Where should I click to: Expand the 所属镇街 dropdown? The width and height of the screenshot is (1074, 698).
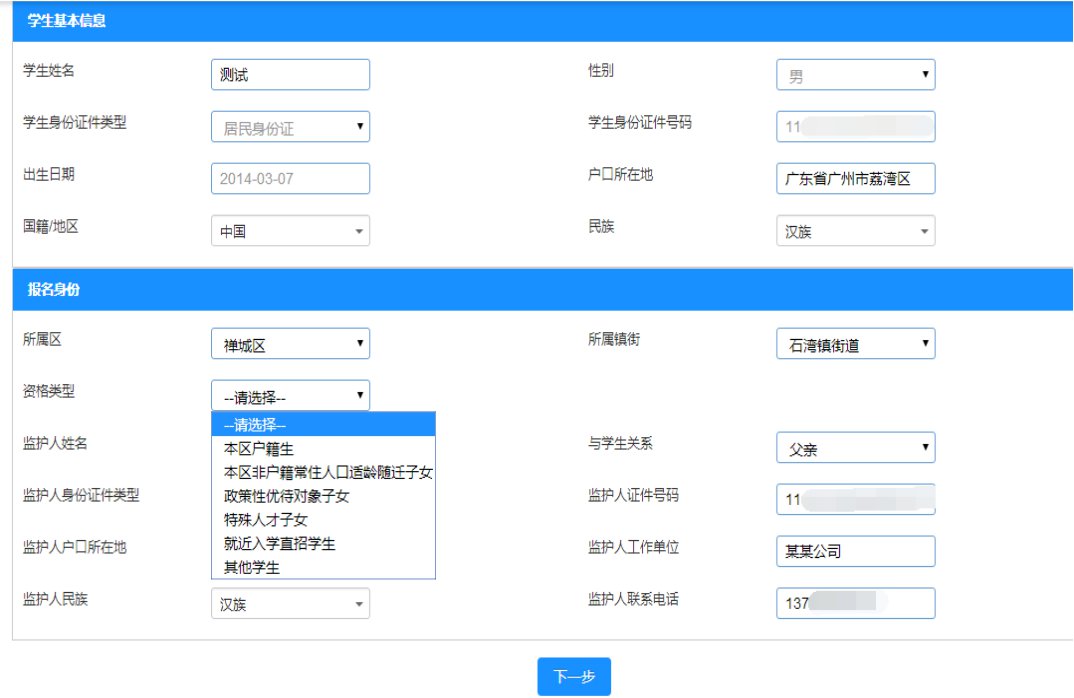855,344
